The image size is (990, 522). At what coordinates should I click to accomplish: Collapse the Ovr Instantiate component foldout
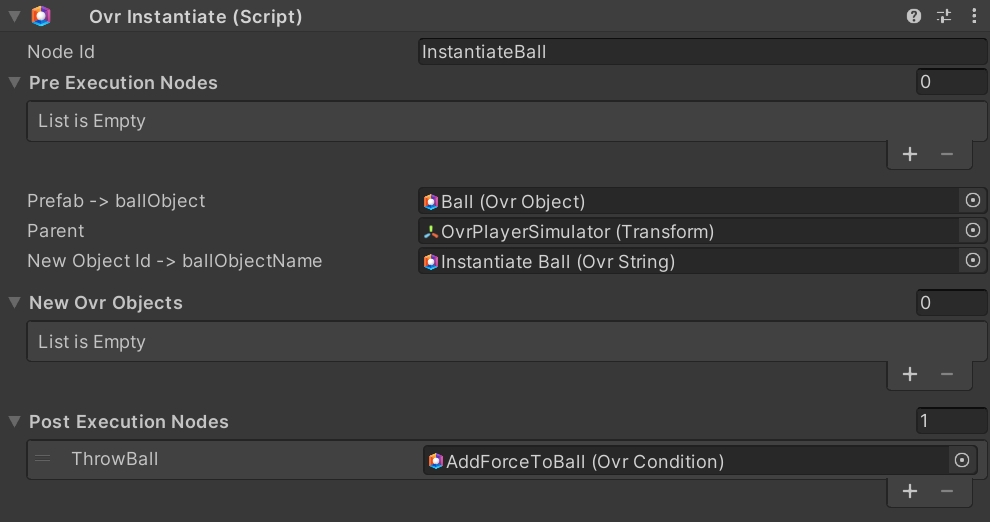click(14, 16)
